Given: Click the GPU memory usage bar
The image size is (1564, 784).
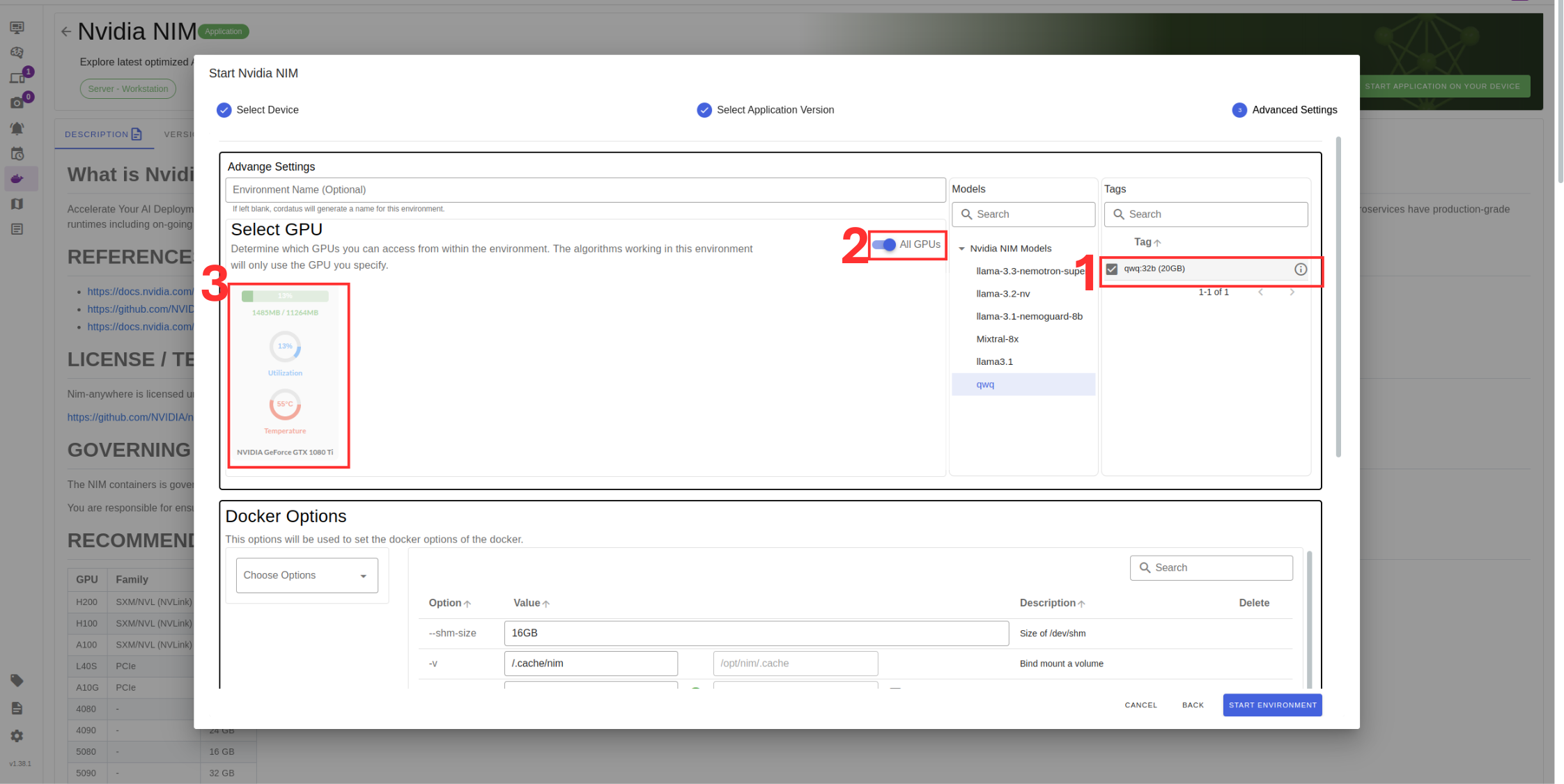Looking at the screenshot, I should coord(285,296).
